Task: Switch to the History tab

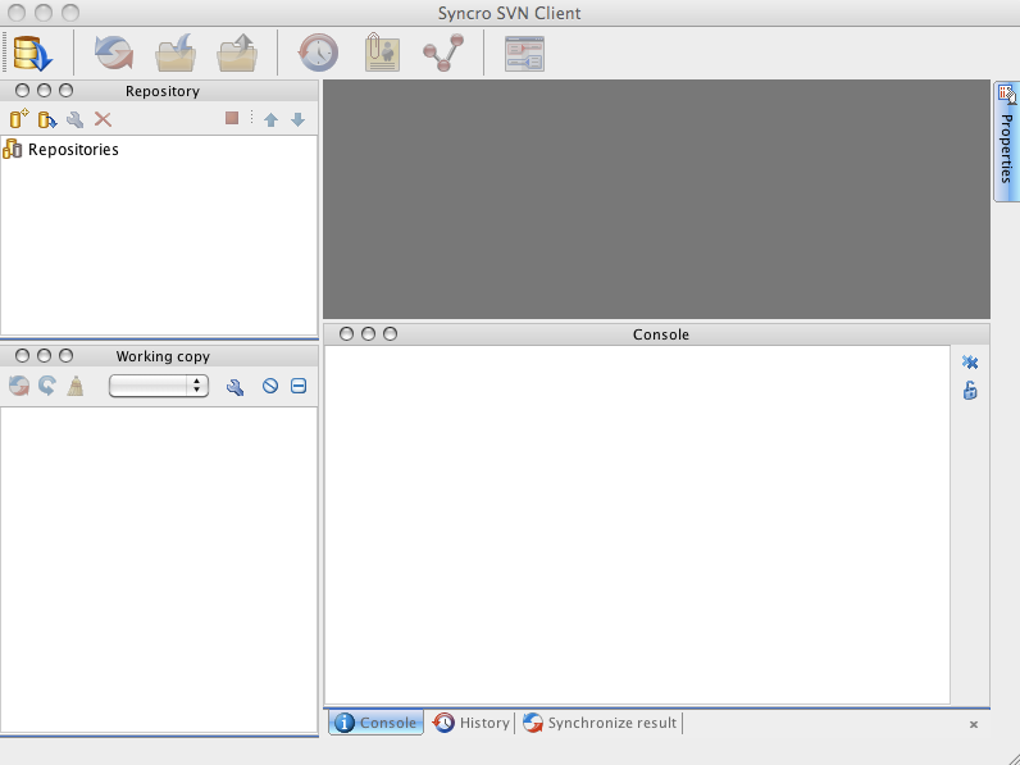Action: (471, 723)
